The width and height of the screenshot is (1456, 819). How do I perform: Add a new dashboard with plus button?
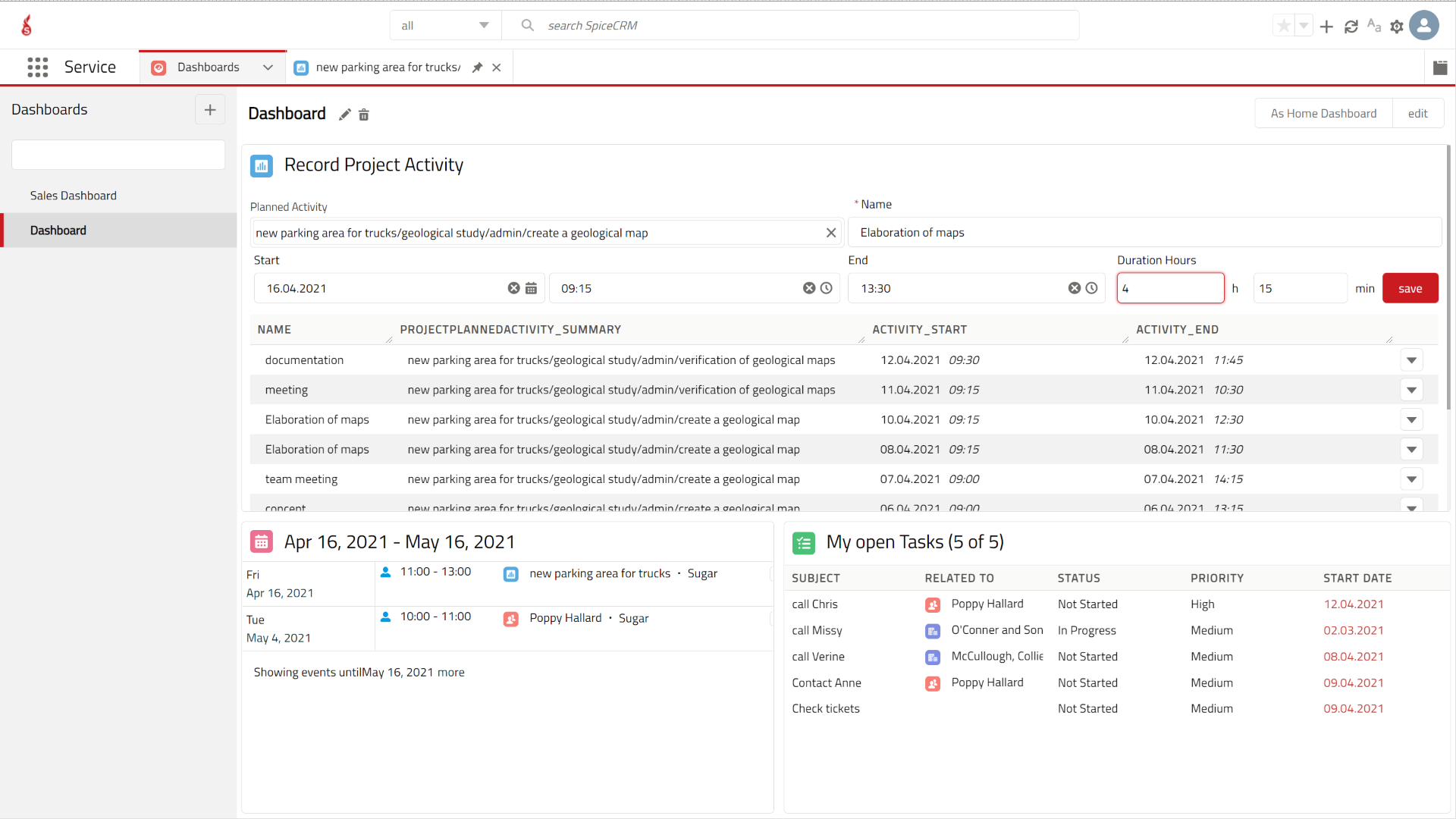[210, 110]
